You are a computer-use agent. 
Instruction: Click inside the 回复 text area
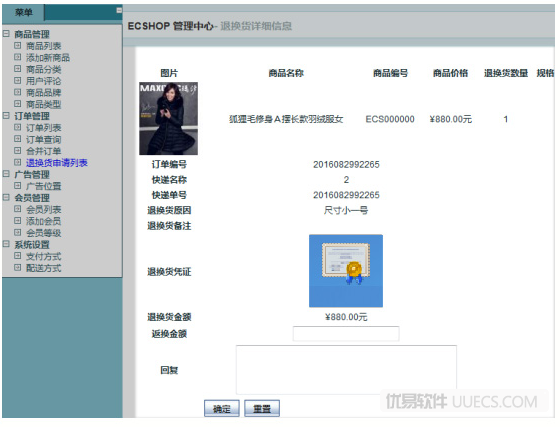pyautogui.click(x=346, y=369)
